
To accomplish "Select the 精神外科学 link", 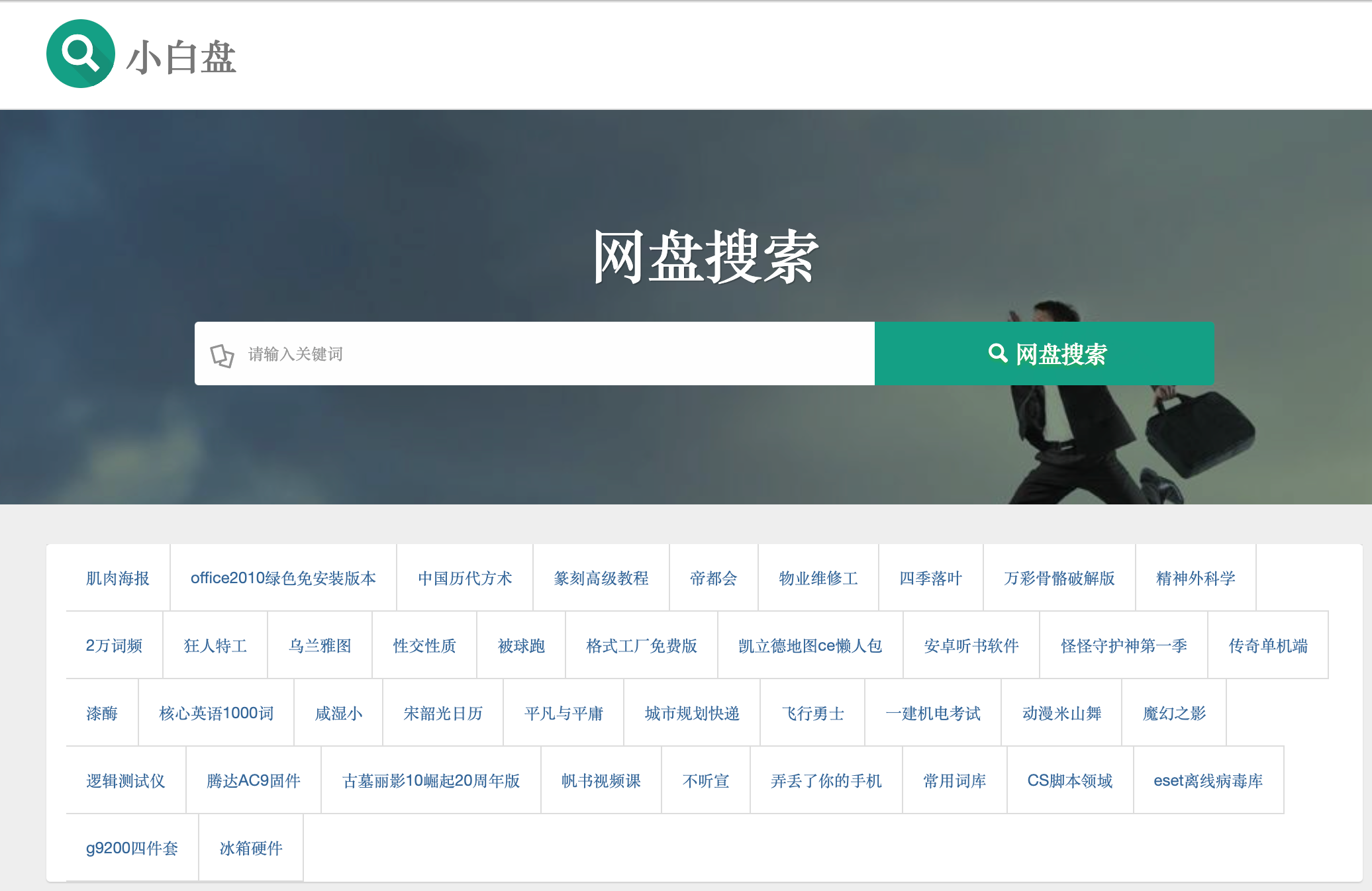I will [x=1195, y=578].
